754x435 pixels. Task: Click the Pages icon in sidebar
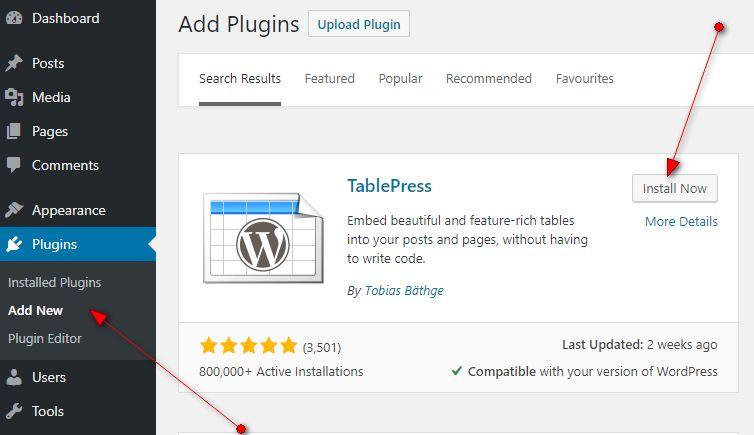click(x=13, y=131)
